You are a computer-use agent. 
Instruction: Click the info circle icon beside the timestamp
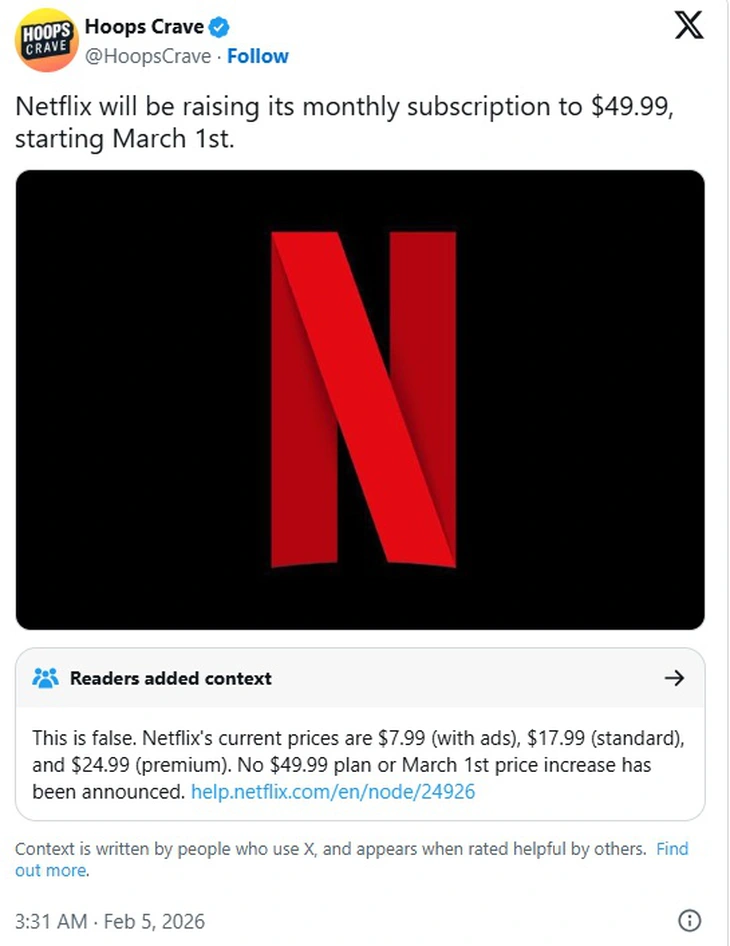tap(689, 920)
